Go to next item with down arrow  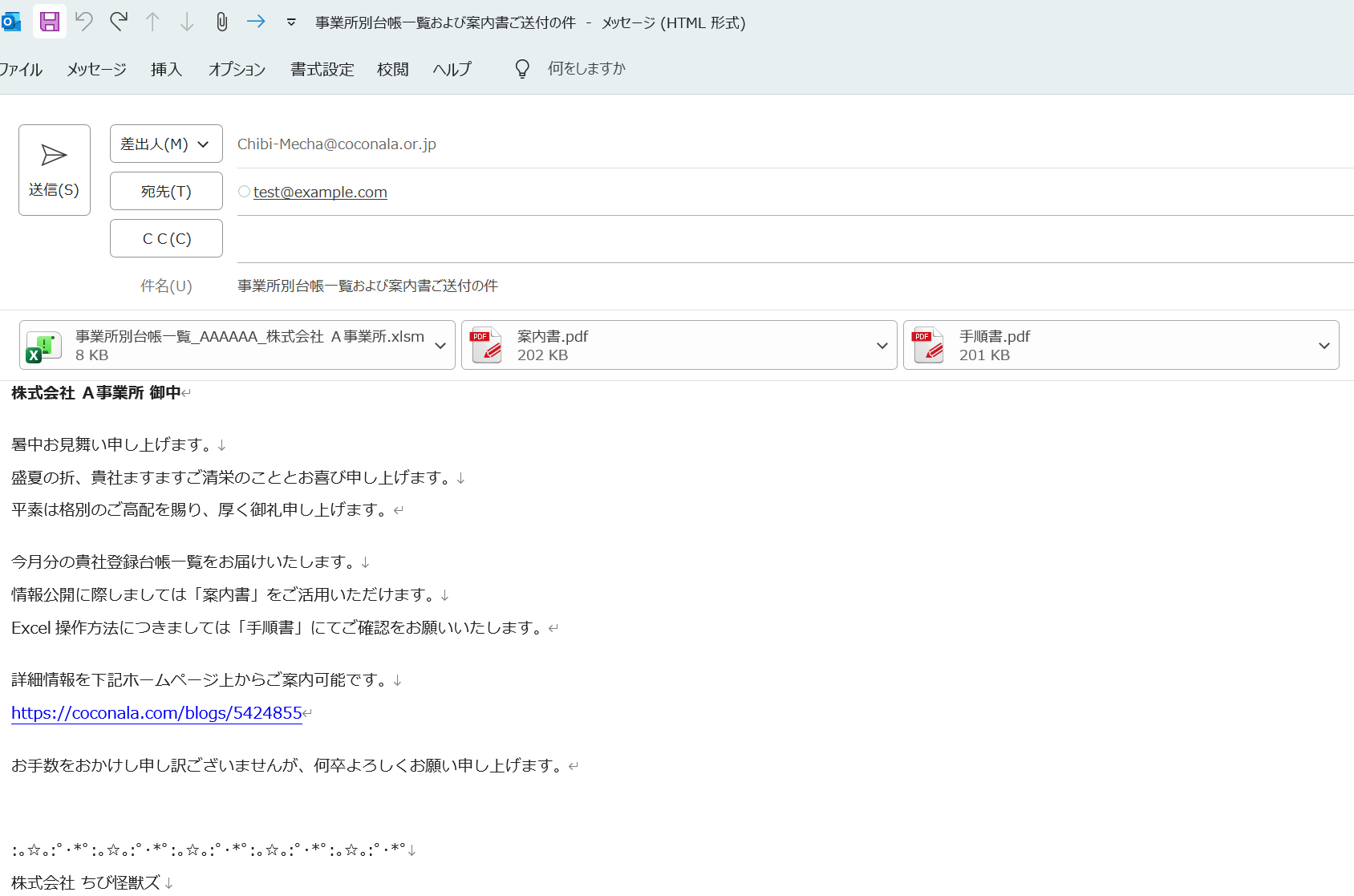[187, 22]
